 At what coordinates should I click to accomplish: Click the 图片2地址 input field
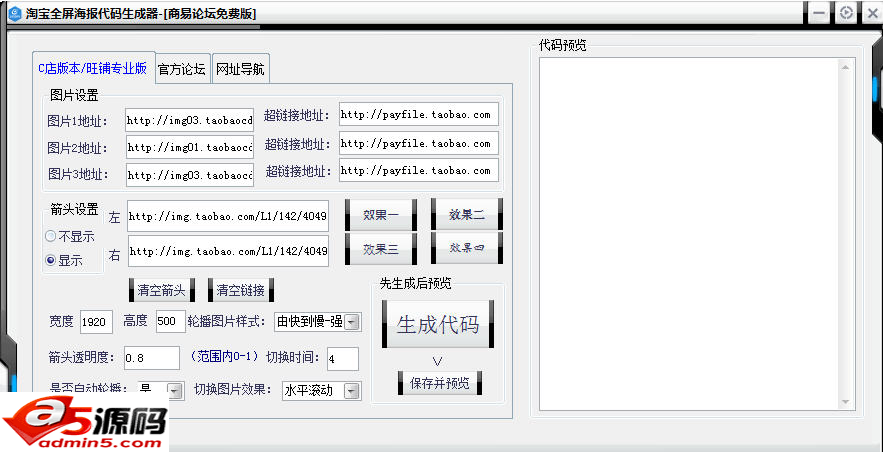coord(190,147)
